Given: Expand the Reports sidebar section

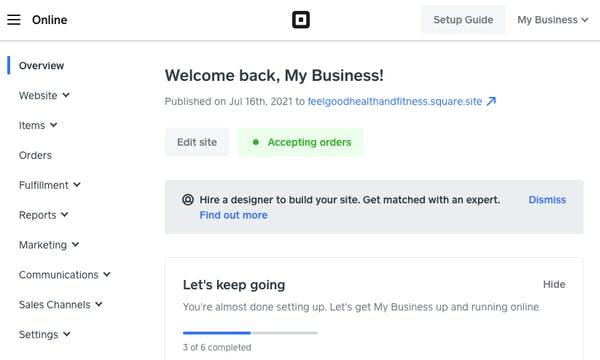Looking at the screenshot, I should (x=44, y=215).
